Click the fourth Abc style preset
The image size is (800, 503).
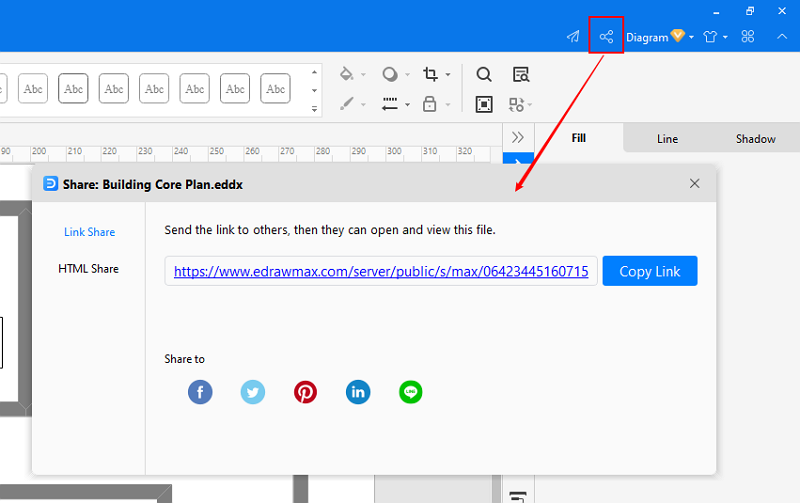[x=154, y=88]
